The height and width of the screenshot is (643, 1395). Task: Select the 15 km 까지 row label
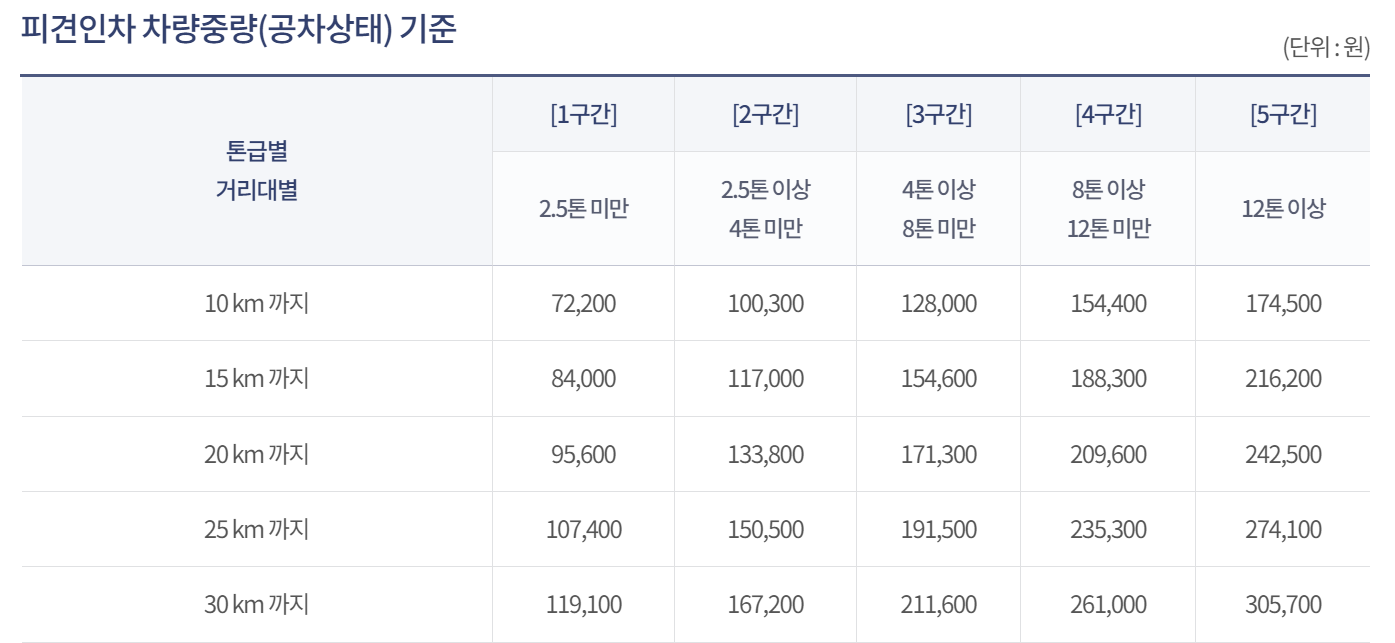(257, 379)
